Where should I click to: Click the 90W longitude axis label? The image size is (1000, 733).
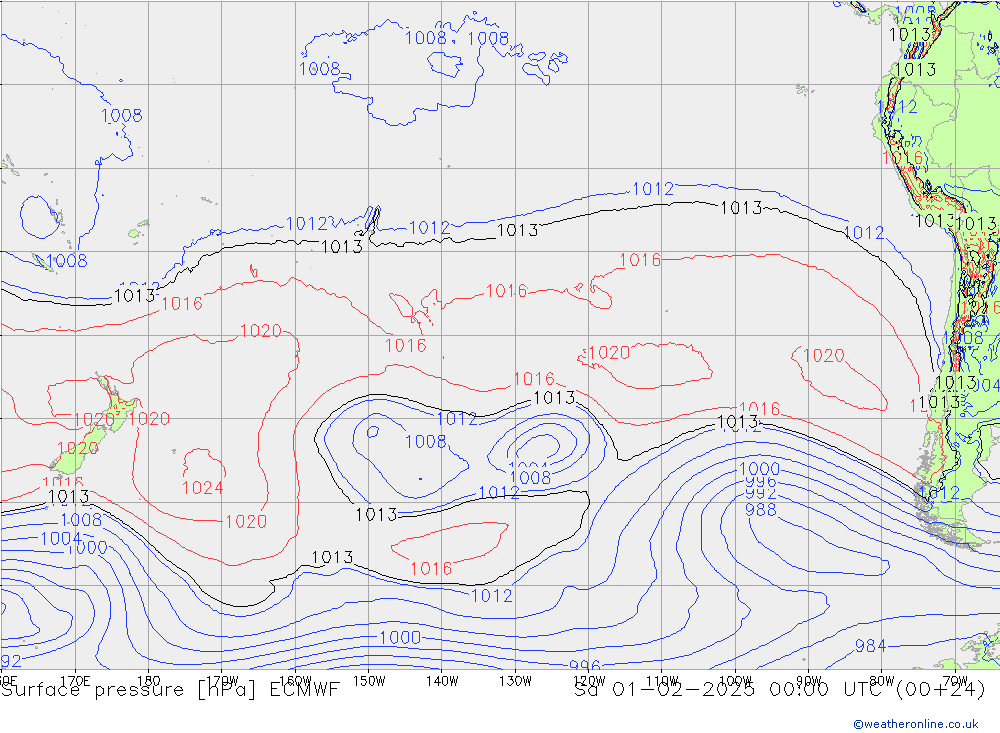click(808, 681)
